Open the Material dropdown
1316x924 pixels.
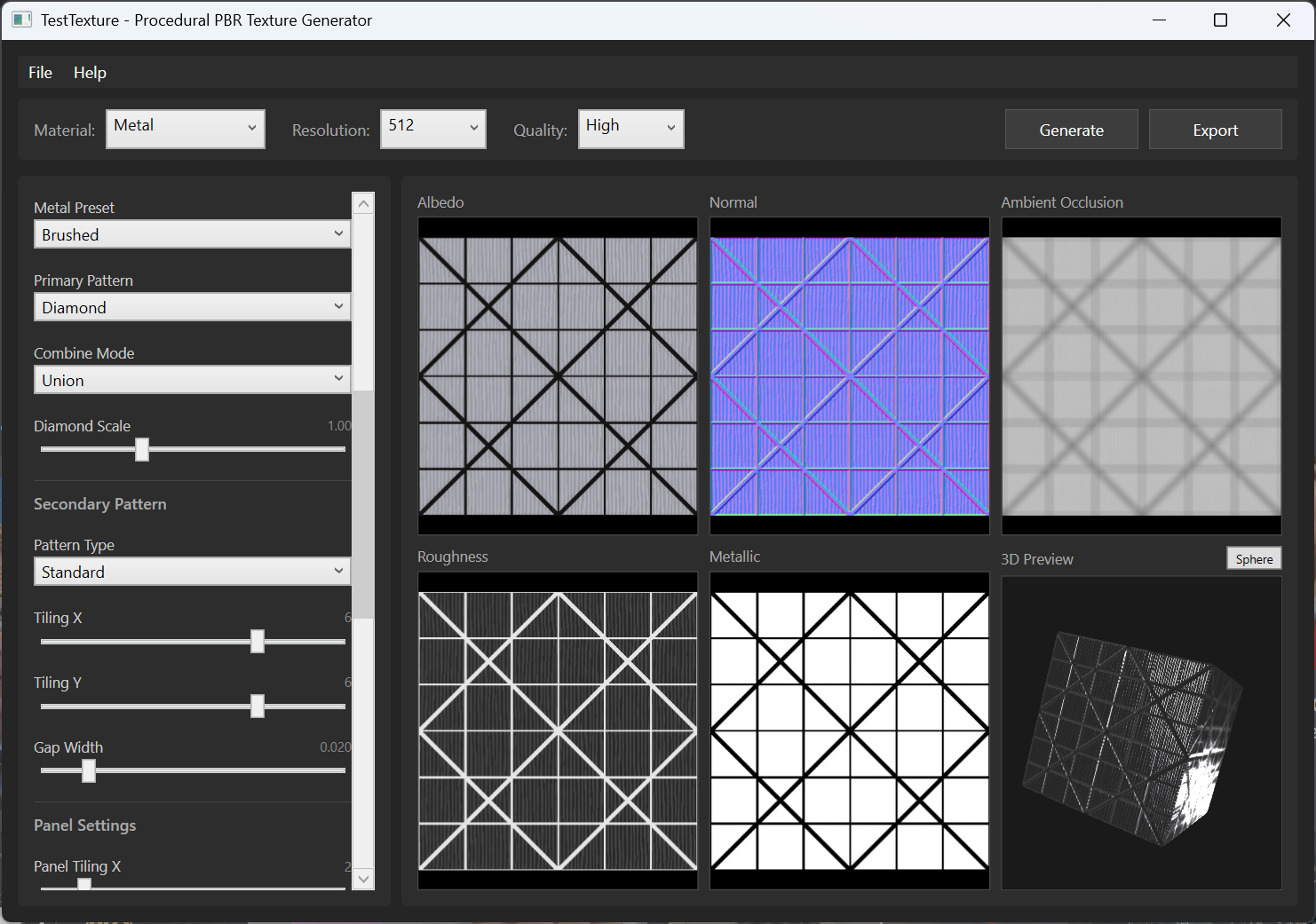point(186,129)
